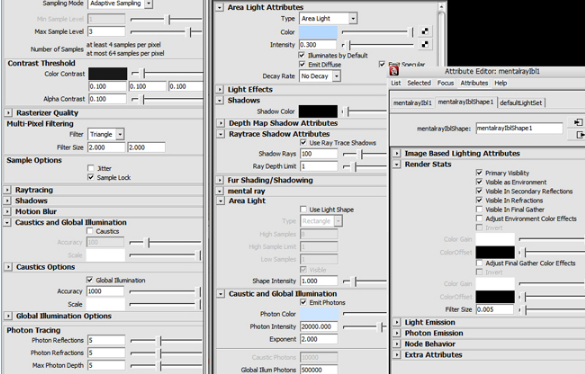Toggle Visible In Refractions checkbox
Viewport: 585px width, 374px height.
479,200
